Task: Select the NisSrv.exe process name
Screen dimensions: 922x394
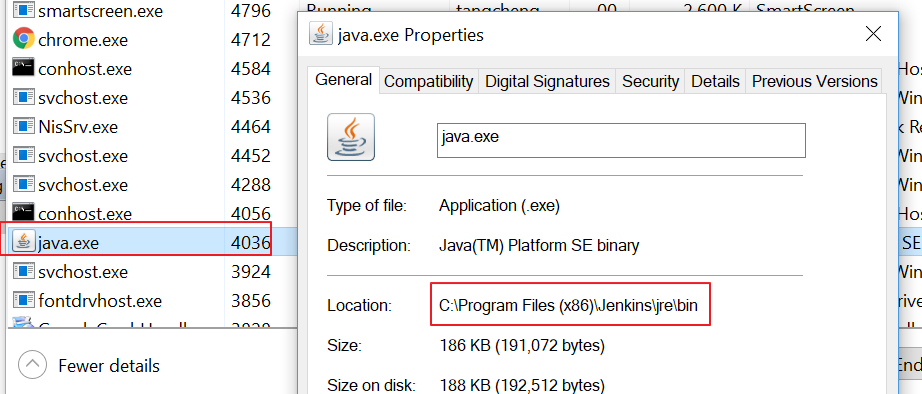Action: pyautogui.click(x=78, y=126)
